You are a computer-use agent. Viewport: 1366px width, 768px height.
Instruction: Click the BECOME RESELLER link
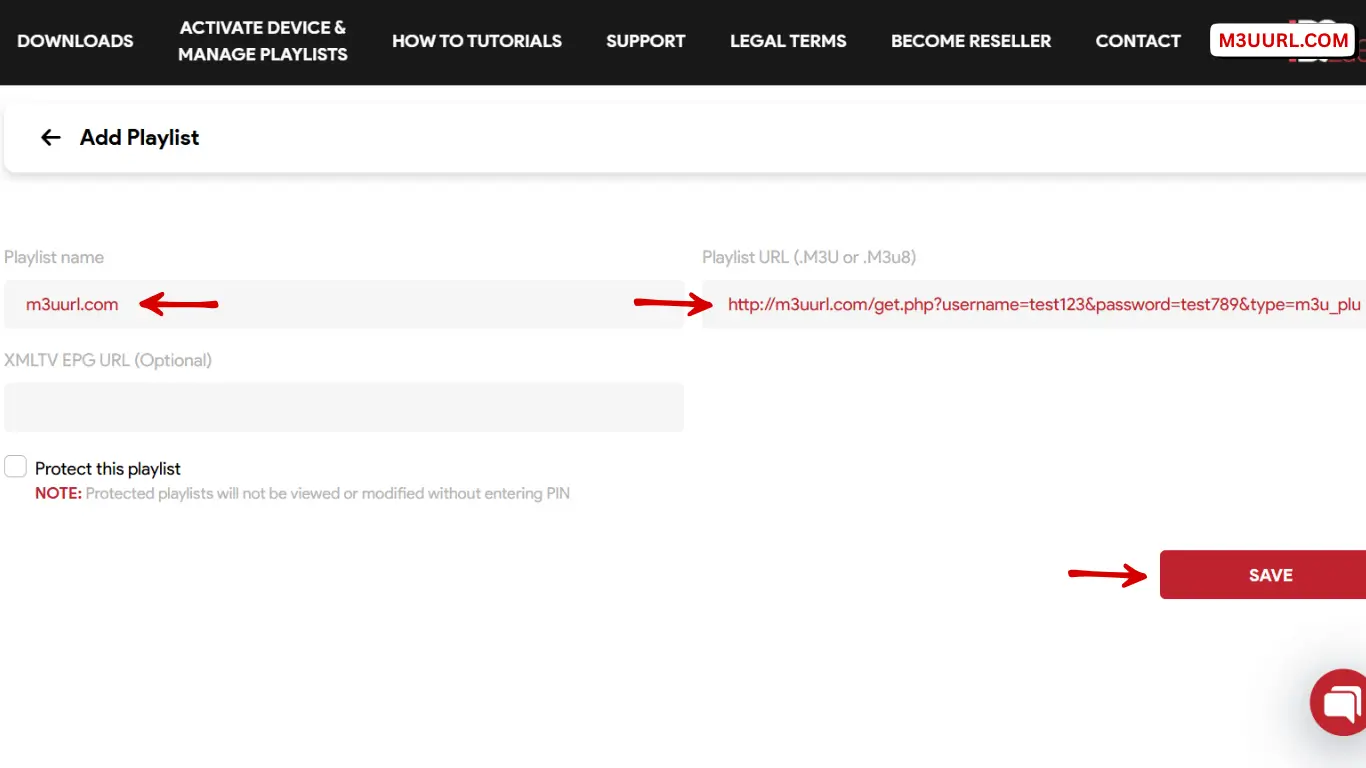point(971,41)
